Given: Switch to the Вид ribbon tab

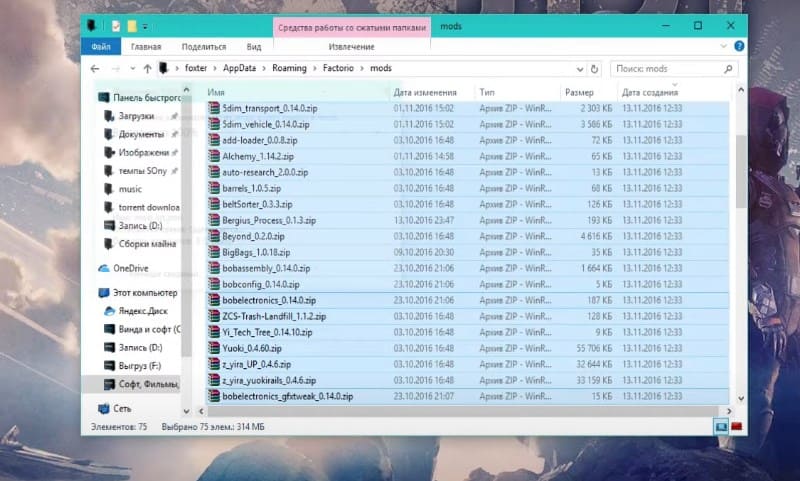Looking at the screenshot, I should (254, 46).
